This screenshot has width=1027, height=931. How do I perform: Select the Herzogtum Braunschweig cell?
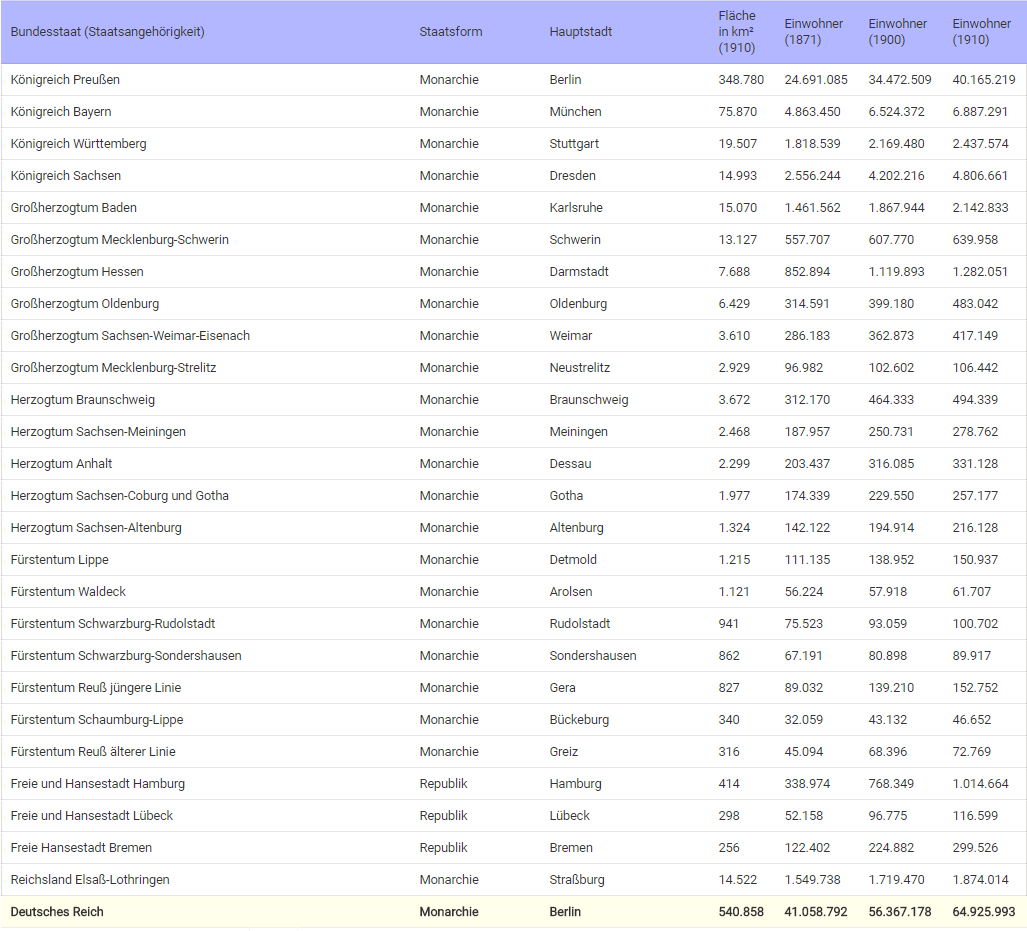83,400
